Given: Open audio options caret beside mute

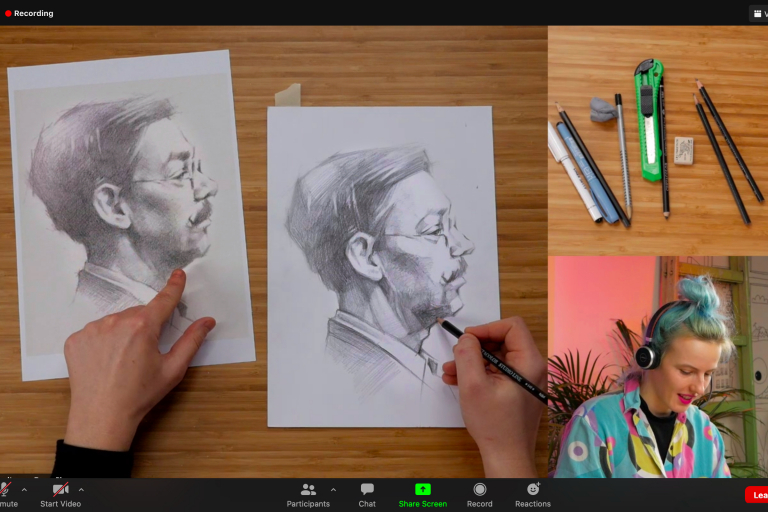Looking at the screenshot, I should click(24, 490).
